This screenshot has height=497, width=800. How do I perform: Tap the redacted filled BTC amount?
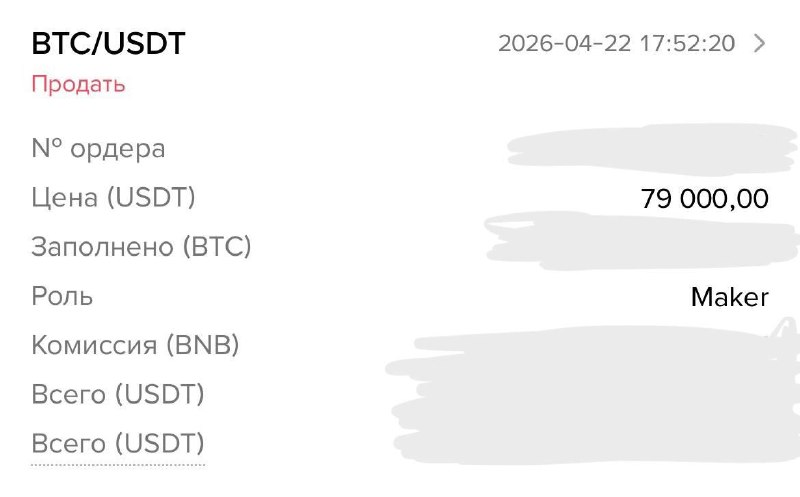point(642,241)
